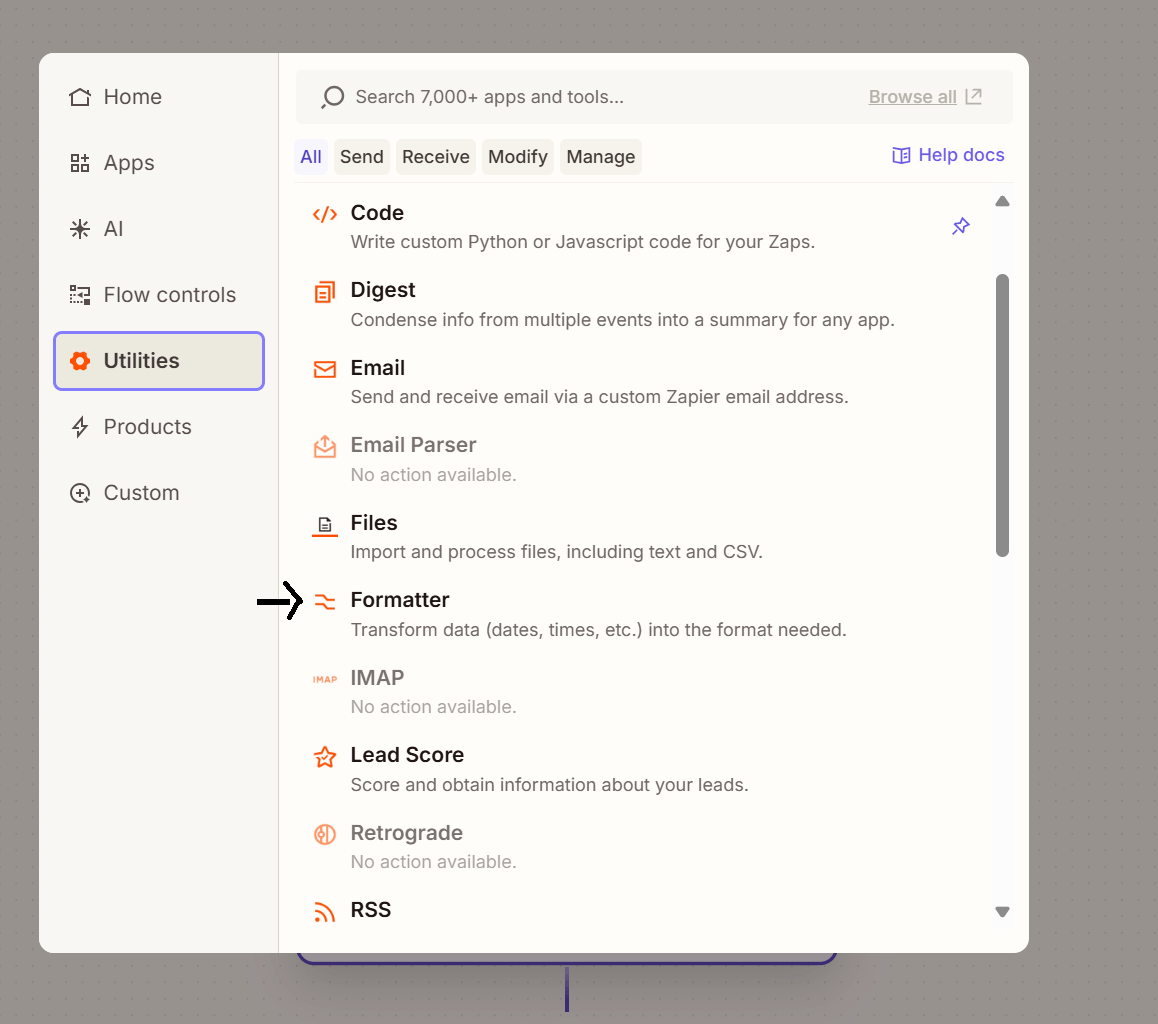
Task: Click the Flow controls icon
Action: (x=80, y=295)
